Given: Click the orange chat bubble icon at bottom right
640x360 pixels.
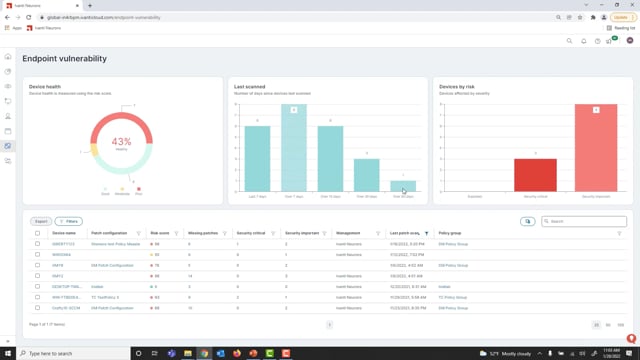Looking at the screenshot, I should click(631, 339).
